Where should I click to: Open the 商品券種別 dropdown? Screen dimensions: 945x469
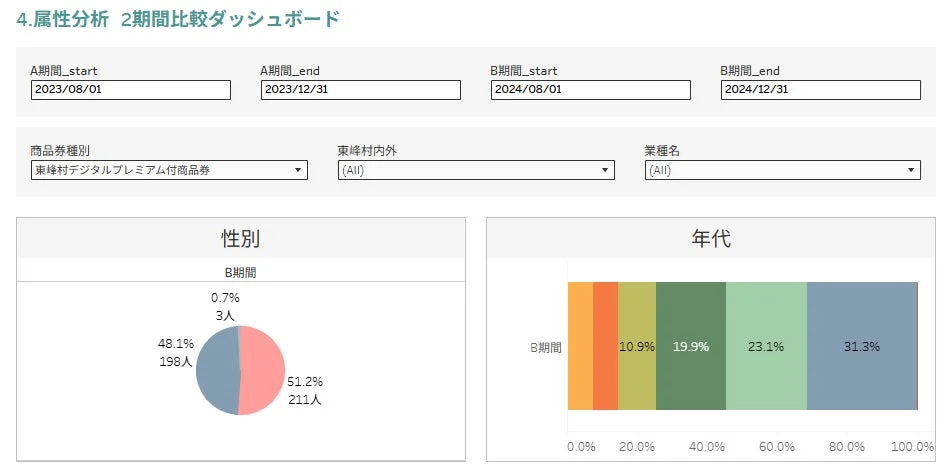(x=169, y=170)
